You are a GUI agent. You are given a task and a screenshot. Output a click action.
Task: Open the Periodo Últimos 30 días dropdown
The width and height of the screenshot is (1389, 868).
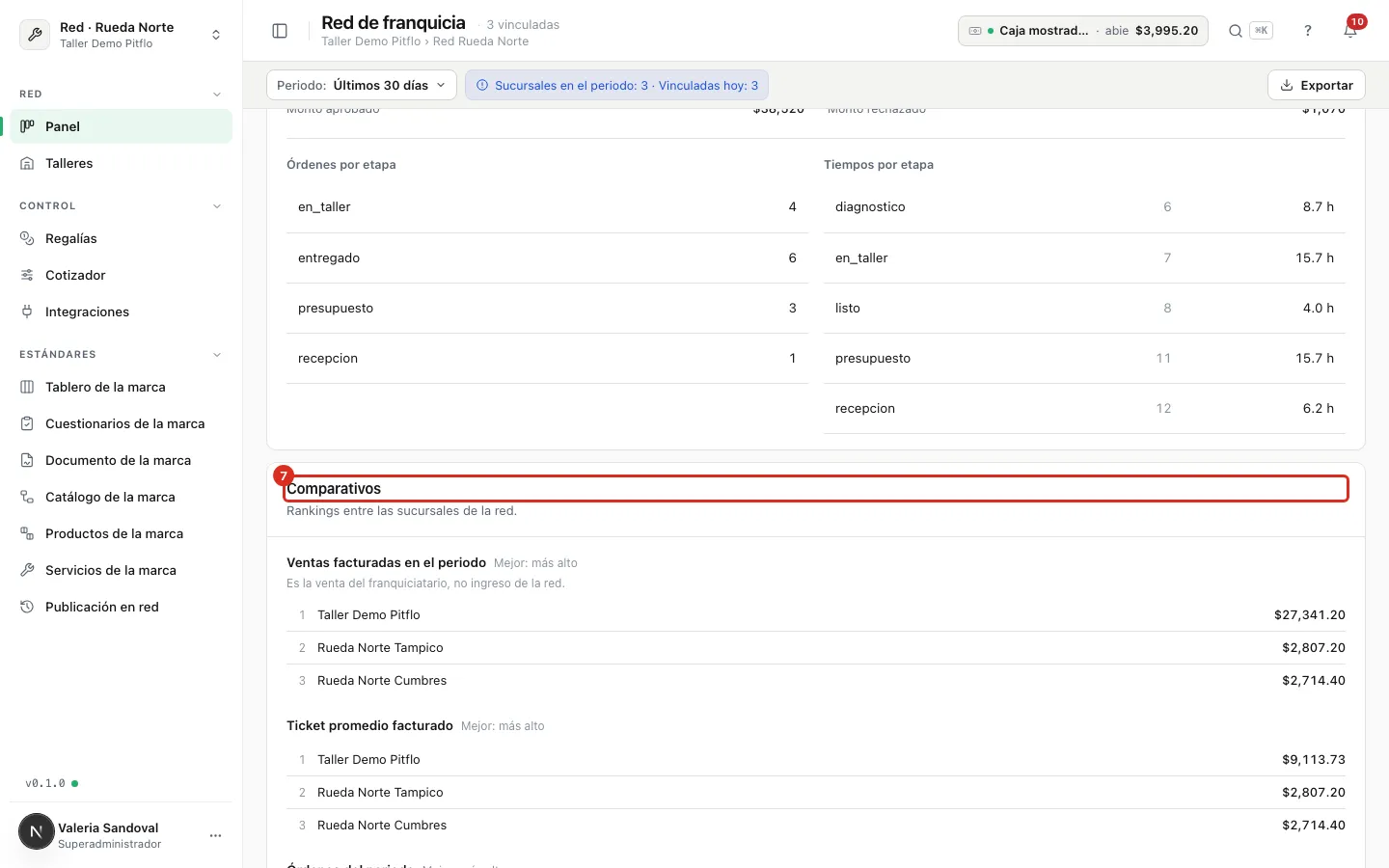pos(362,85)
